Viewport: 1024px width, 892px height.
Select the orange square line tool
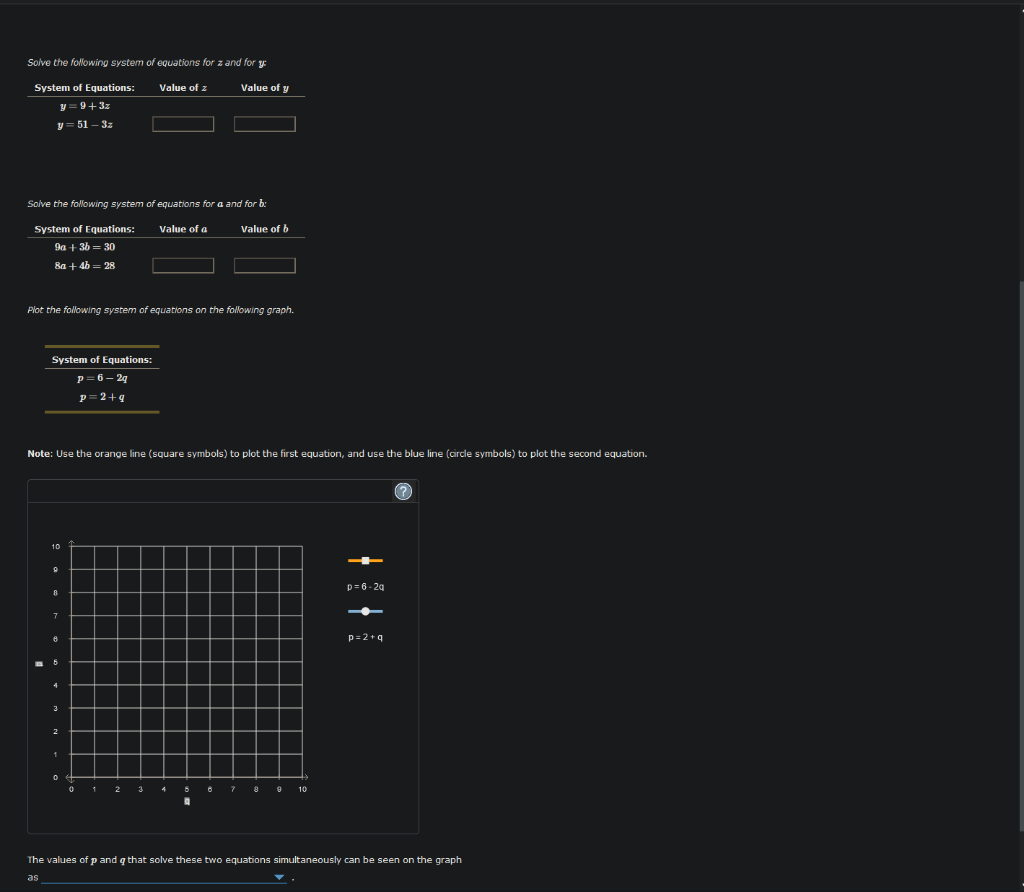[366, 560]
